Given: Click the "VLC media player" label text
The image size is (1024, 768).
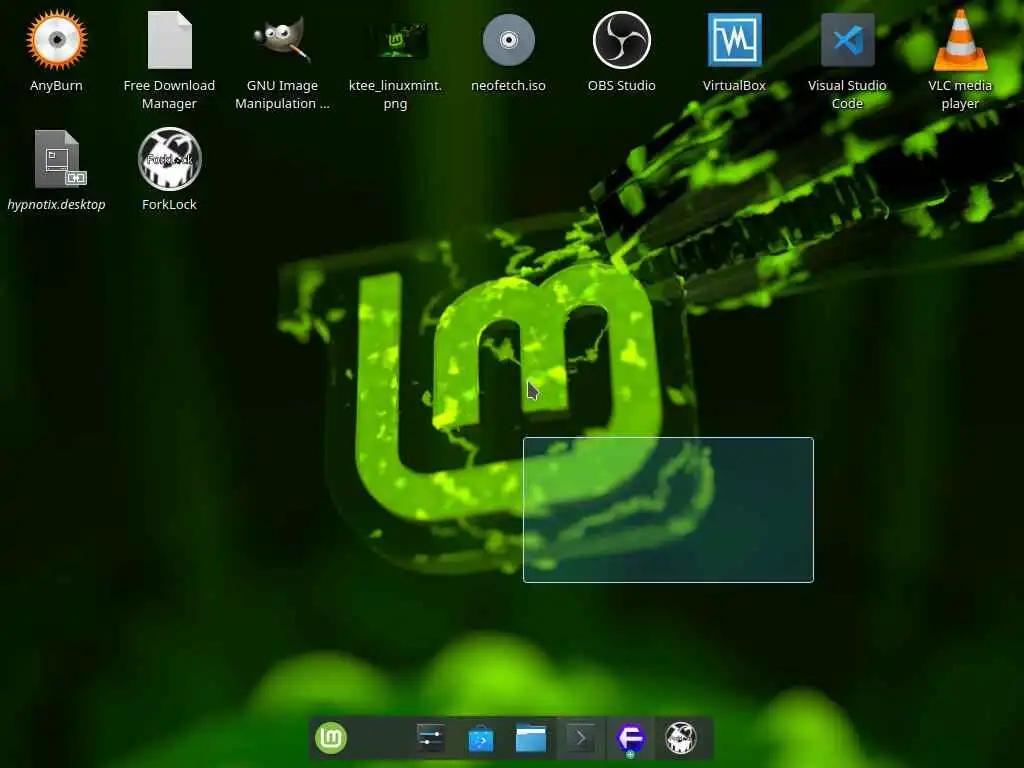Looking at the screenshot, I should pyautogui.click(x=960, y=95).
